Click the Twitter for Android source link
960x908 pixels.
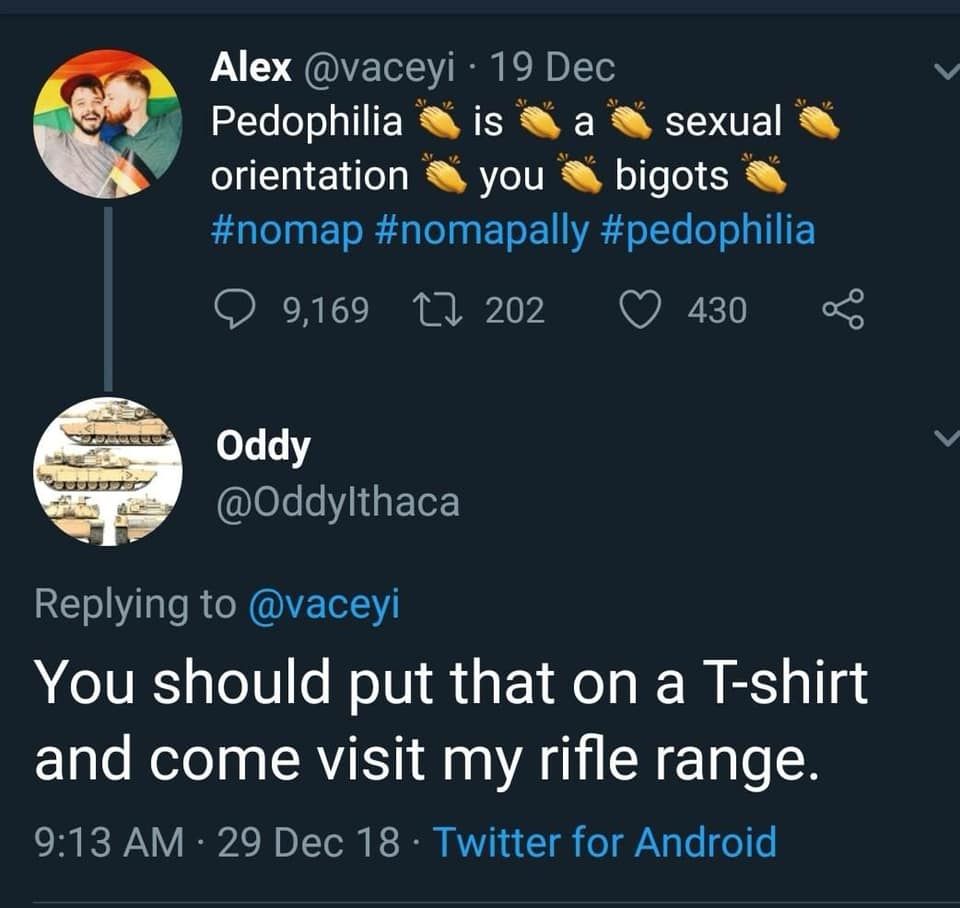click(604, 841)
